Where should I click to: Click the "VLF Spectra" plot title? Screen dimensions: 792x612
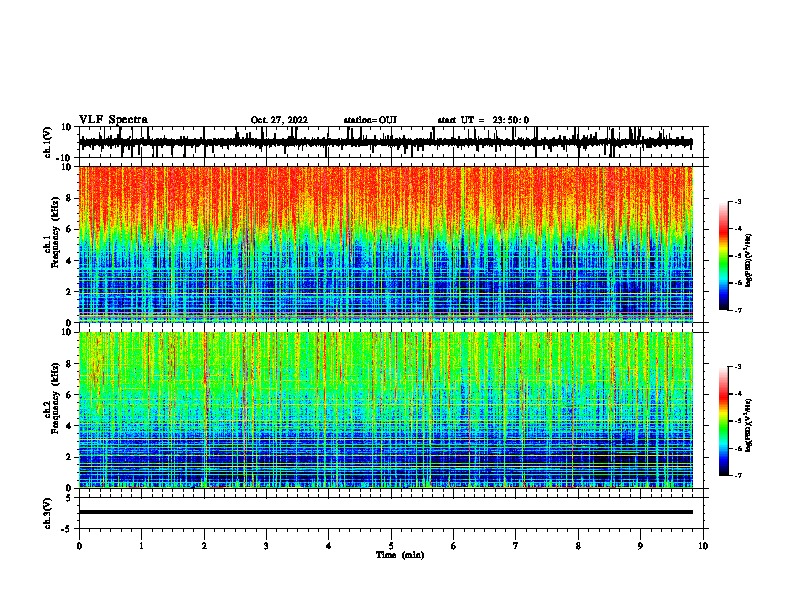pyautogui.click(x=113, y=120)
